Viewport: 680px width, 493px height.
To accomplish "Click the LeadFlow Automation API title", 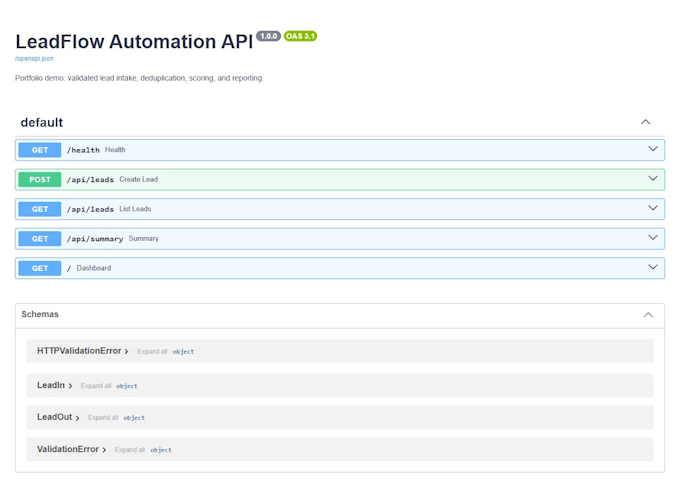I will (134, 42).
